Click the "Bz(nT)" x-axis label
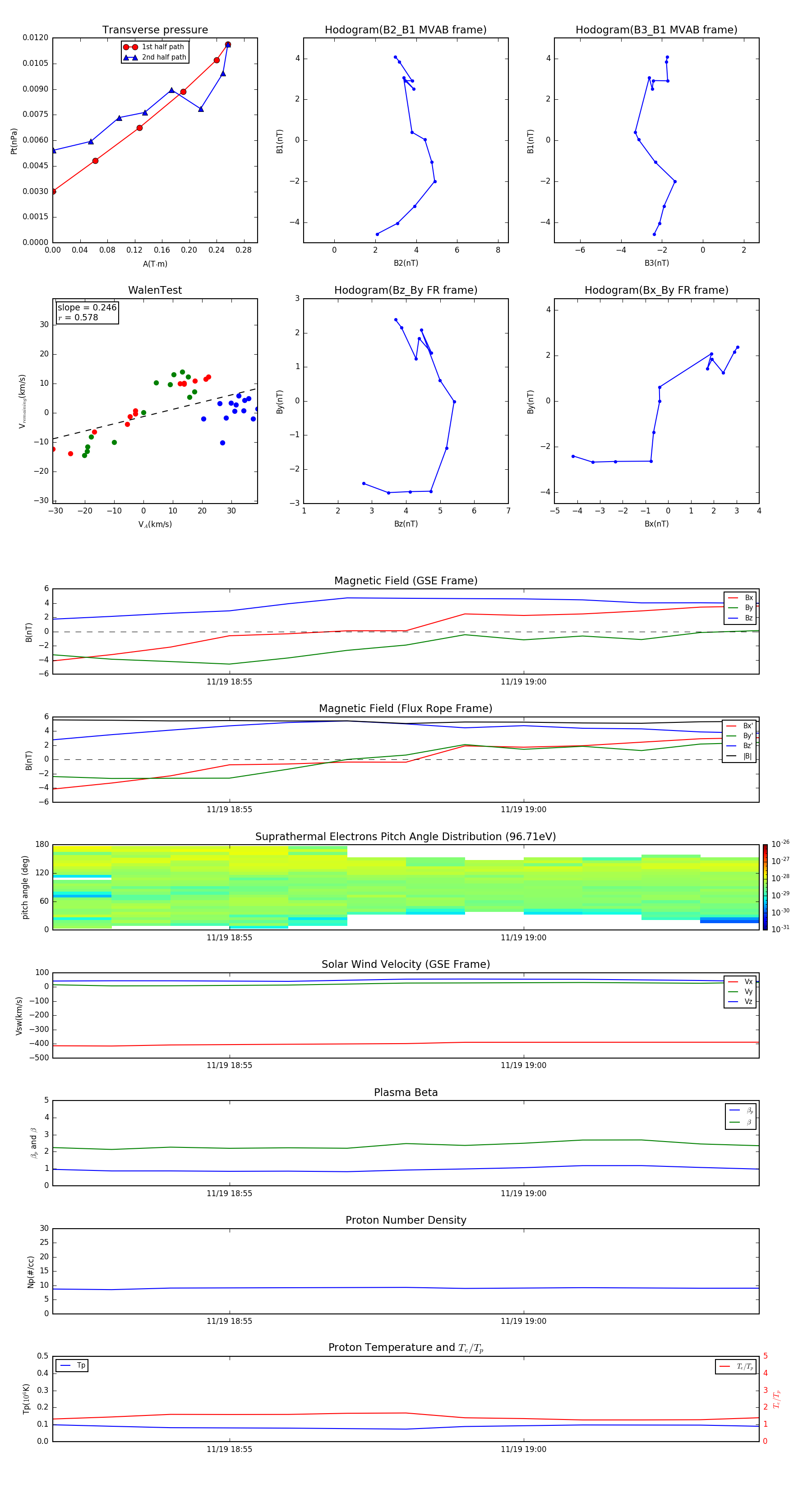Image resolution: width=812 pixels, height=1489 pixels. point(406,524)
